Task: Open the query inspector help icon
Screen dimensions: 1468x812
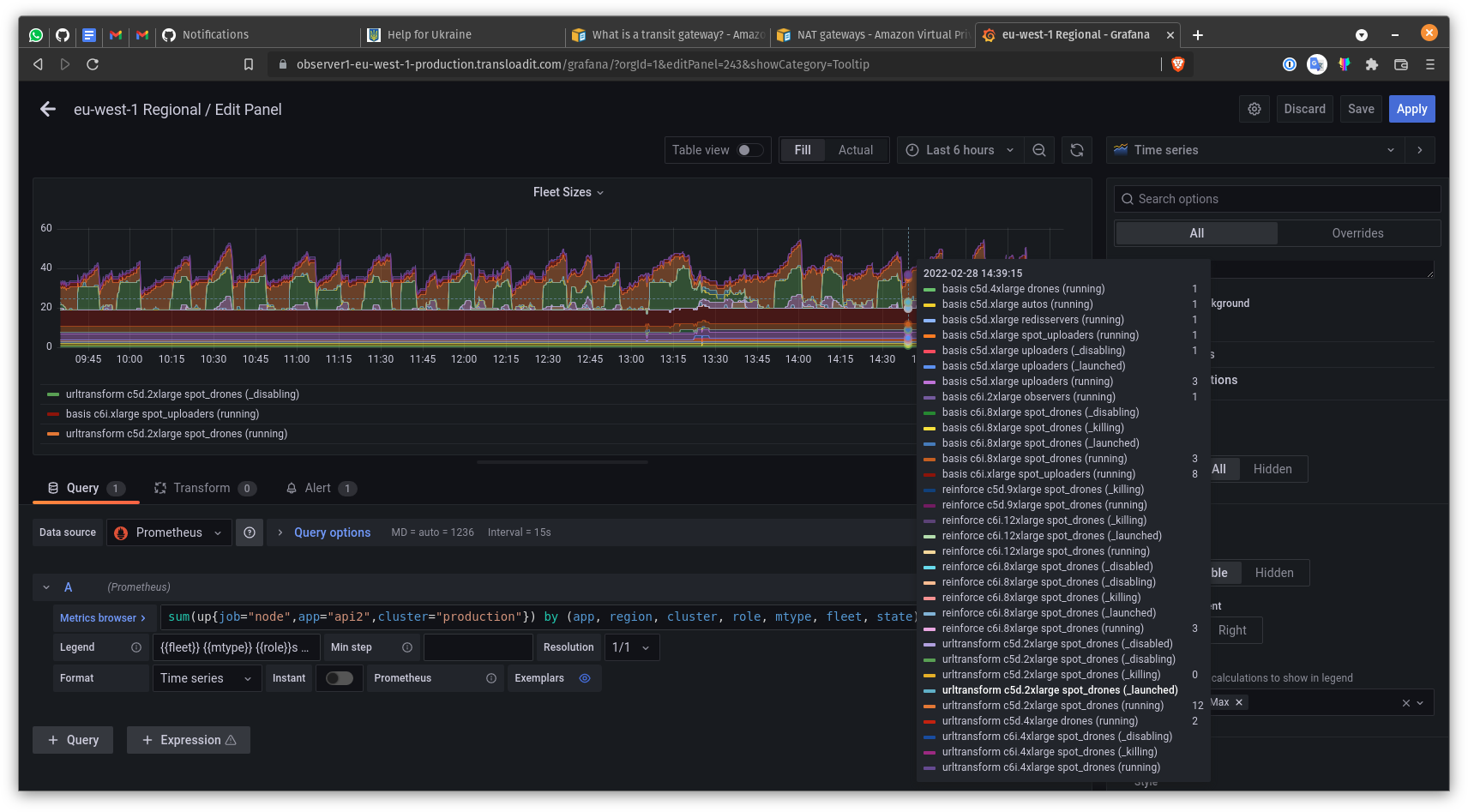Action: point(250,532)
